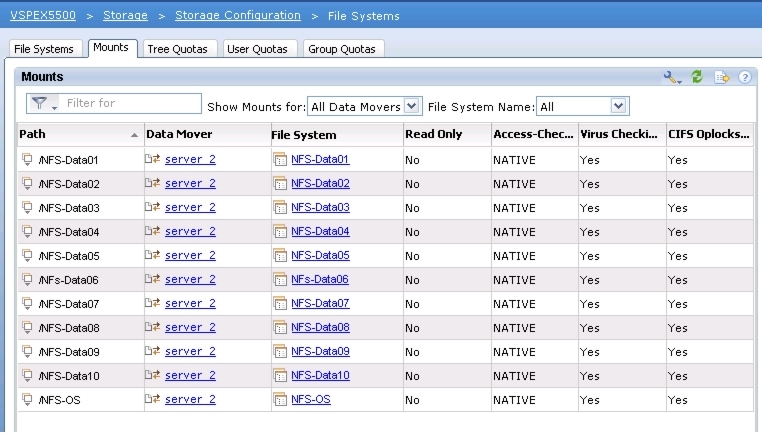Switch to the Tree Quotas tab
Screen dimensions: 762x438
pos(179,49)
